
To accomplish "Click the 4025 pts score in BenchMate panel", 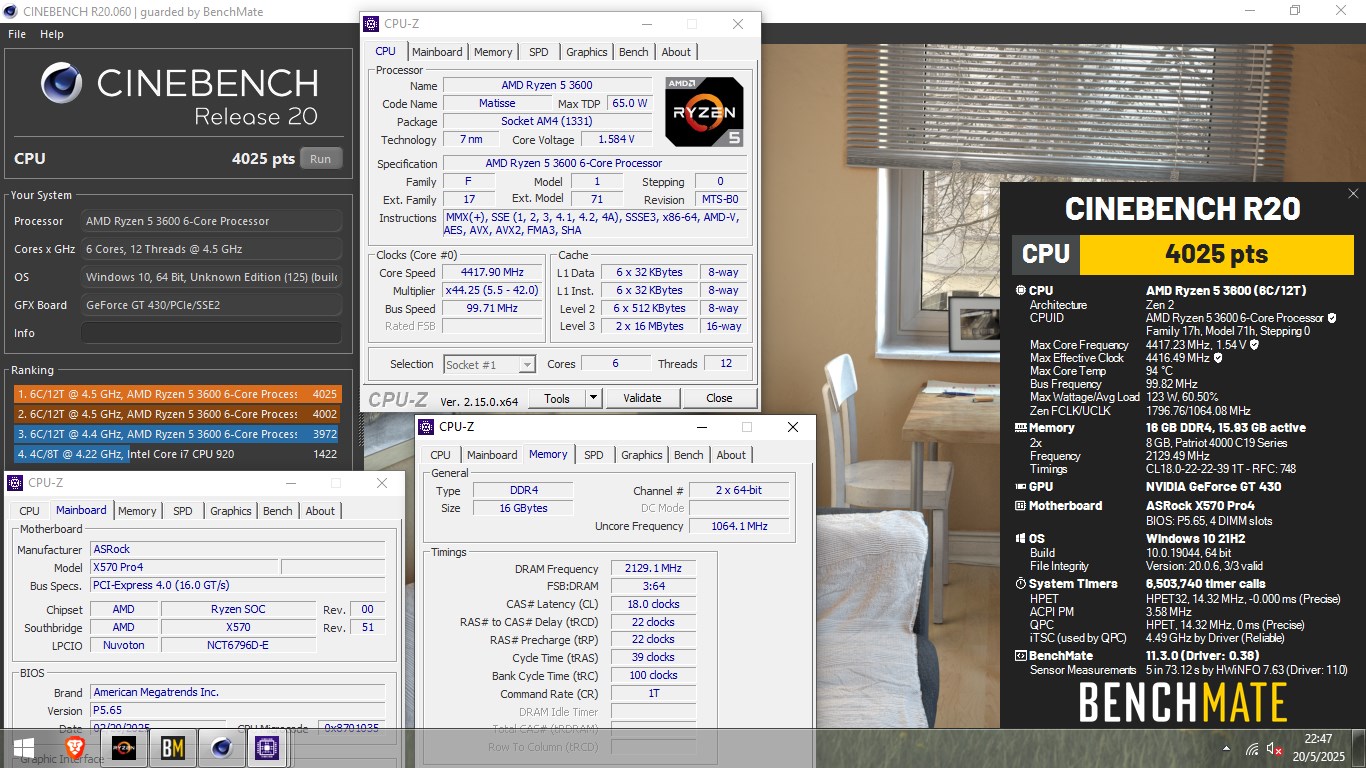I will [1216, 254].
